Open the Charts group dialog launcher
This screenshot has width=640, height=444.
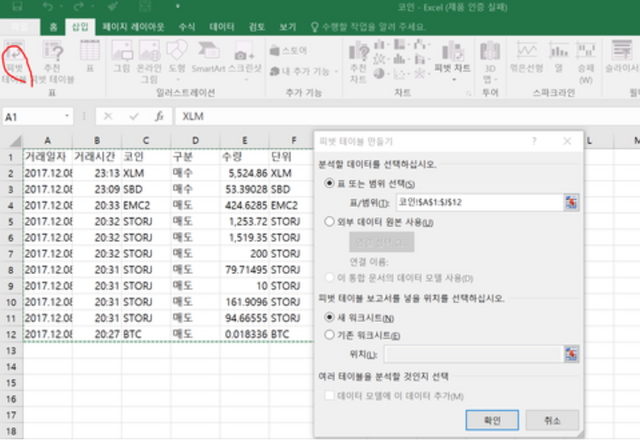tap(469, 93)
